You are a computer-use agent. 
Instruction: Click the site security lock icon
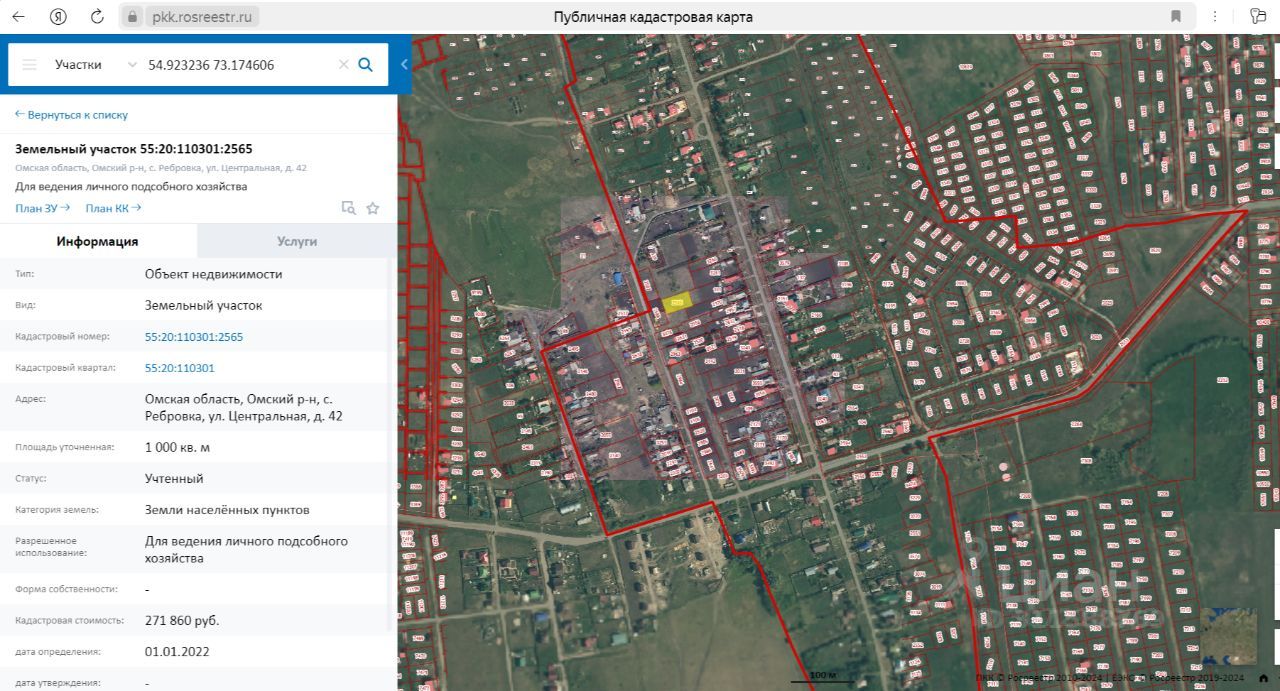pyautogui.click(x=133, y=16)
